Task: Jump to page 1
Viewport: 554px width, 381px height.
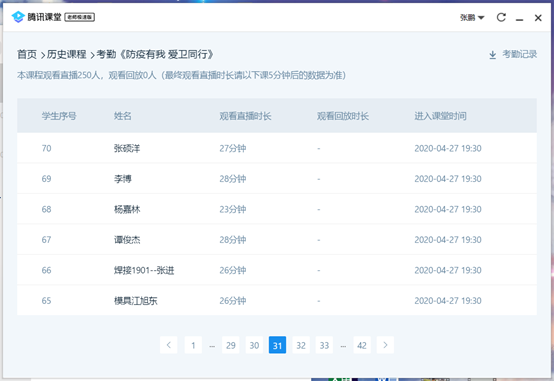Action: [x=193, y=345]
